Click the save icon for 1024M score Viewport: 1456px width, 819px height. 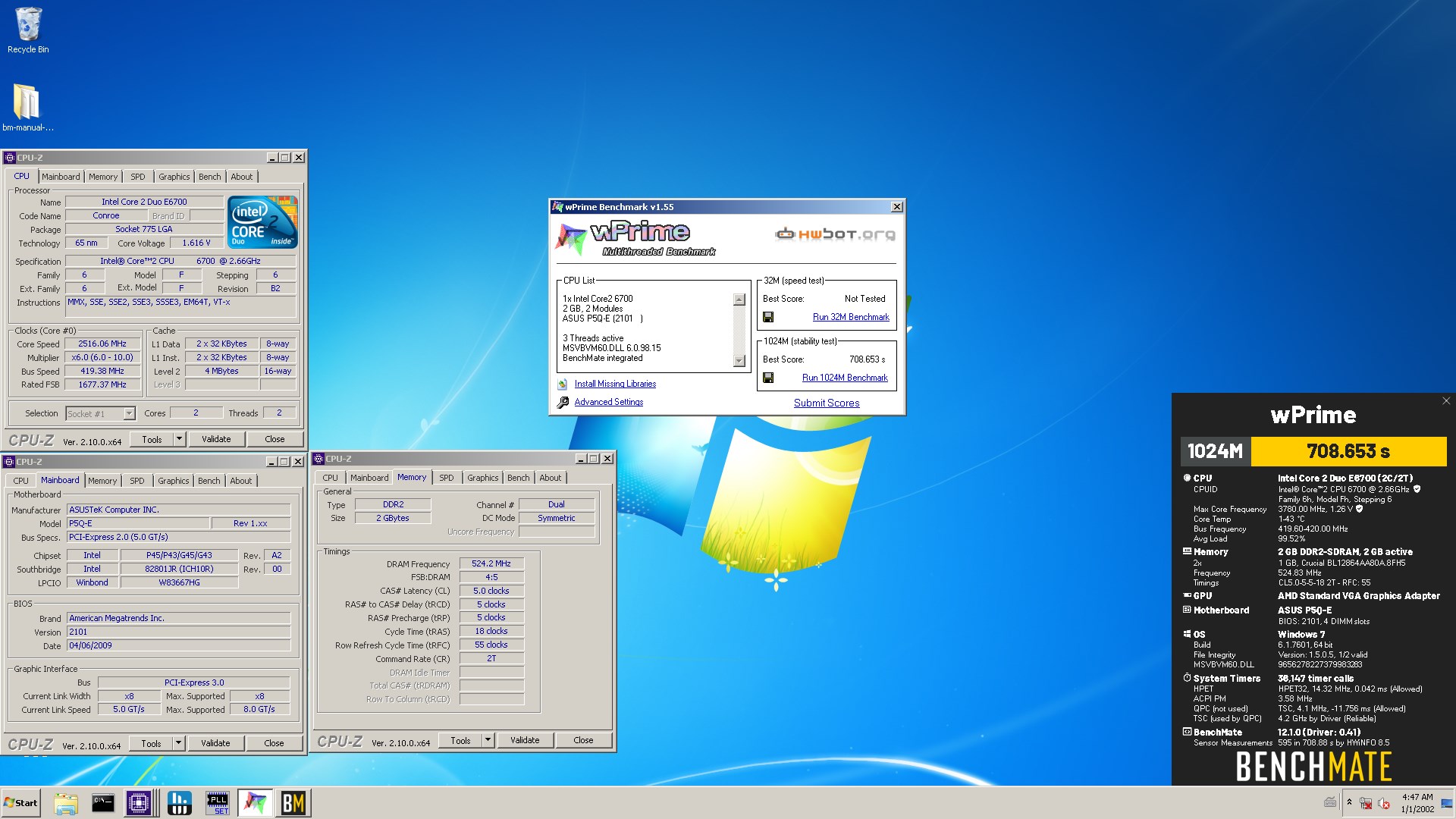pyautogui.click(x=768, y=378)
